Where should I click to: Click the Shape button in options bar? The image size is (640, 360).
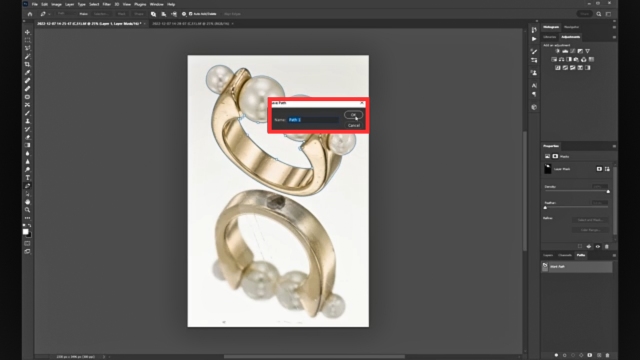[139, 14]
